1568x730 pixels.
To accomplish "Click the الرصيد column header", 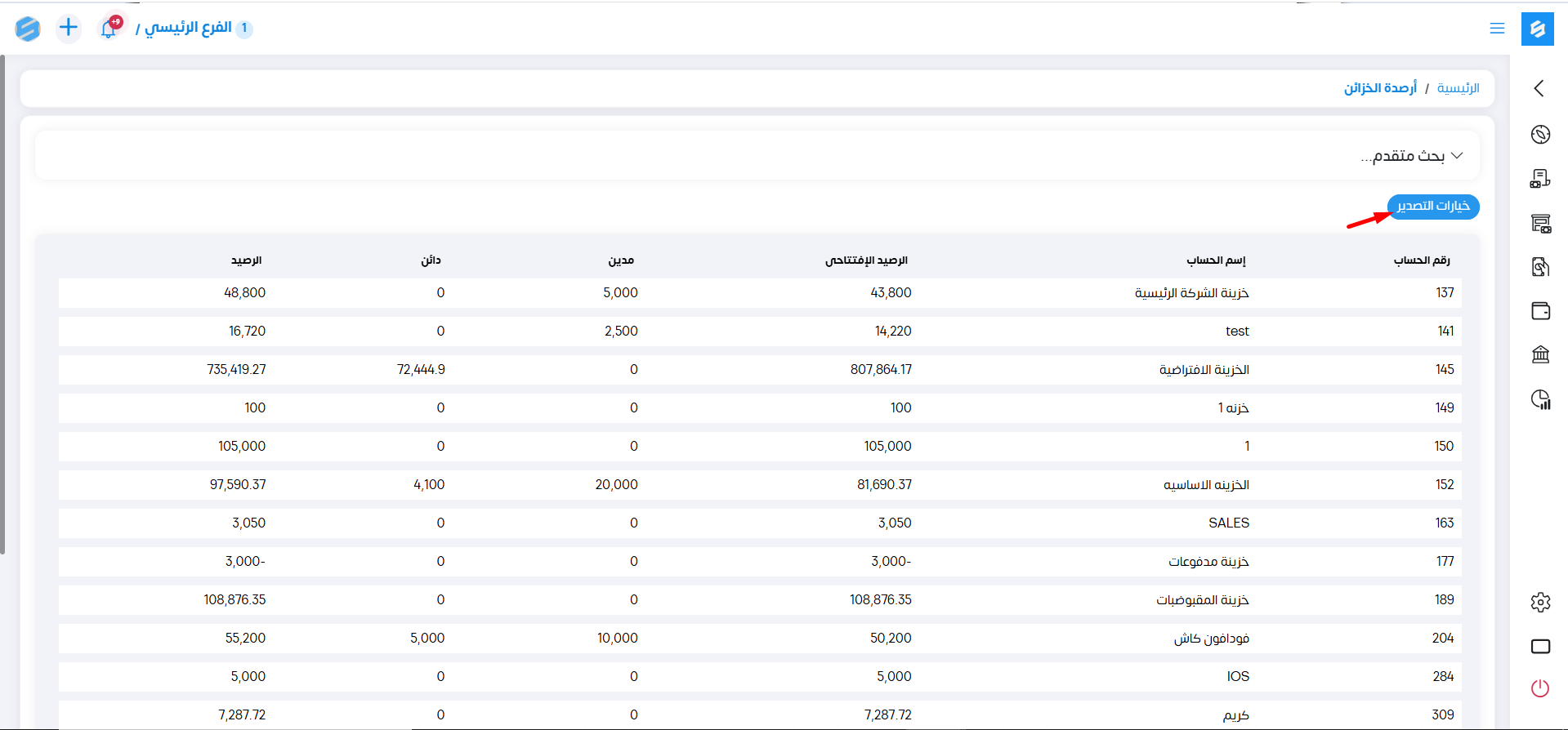I will coord(246,260).
